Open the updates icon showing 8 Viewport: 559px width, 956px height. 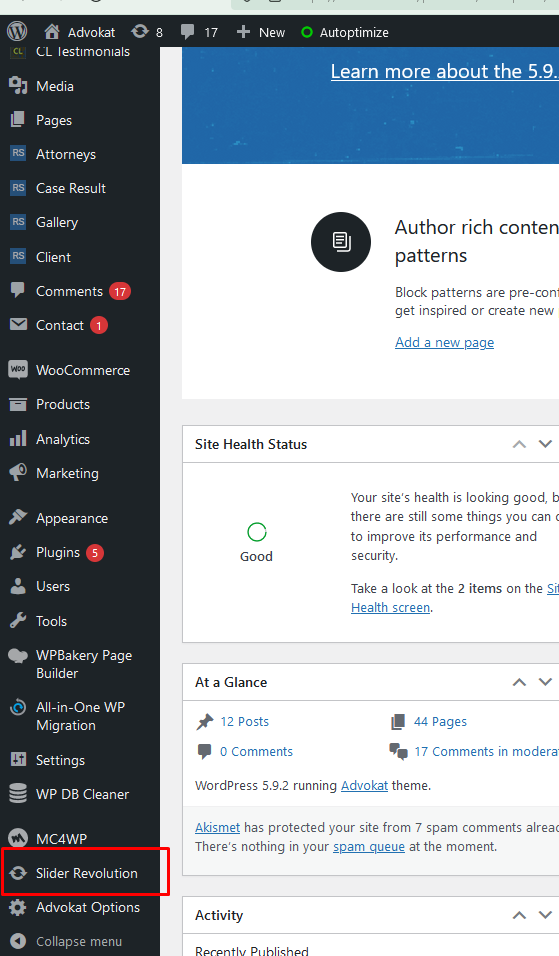pos(140,32)
